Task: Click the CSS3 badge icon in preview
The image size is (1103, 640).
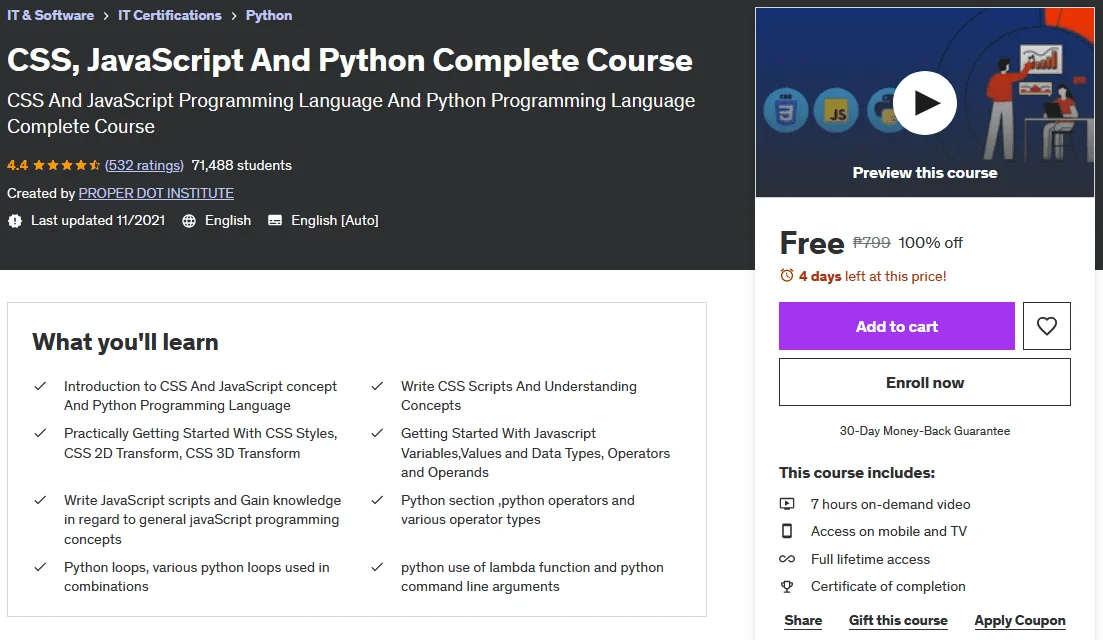Action: (786, 110)
